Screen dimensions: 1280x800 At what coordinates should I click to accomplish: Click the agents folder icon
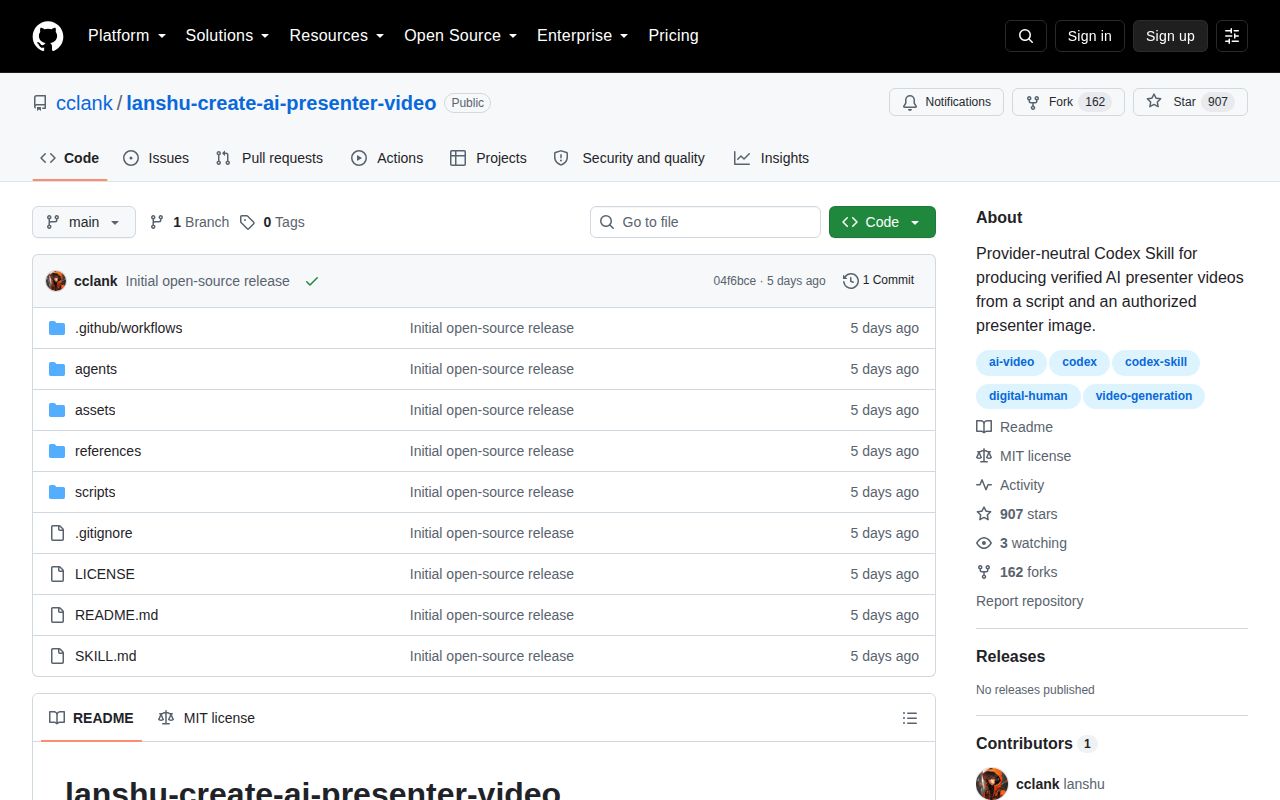(x=57, y=369)
